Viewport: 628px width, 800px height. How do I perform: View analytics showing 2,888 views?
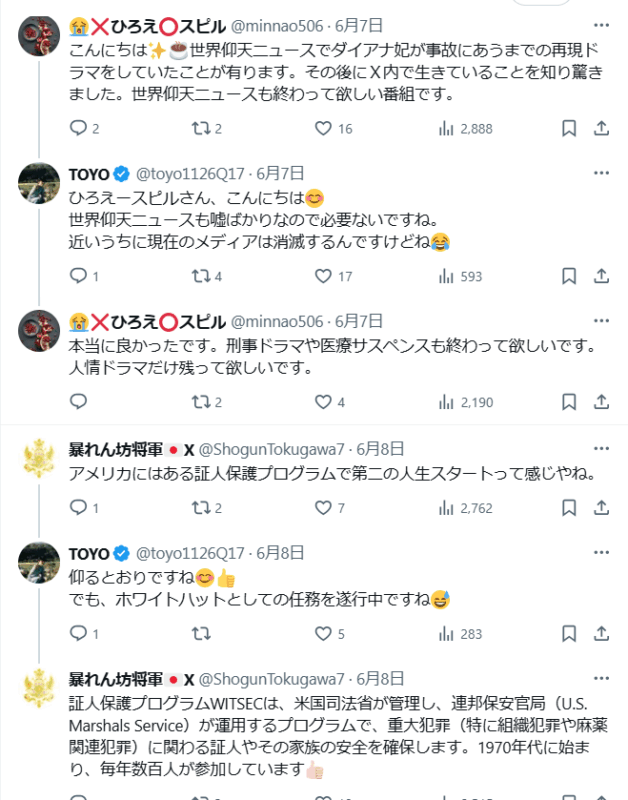point(466,128)
